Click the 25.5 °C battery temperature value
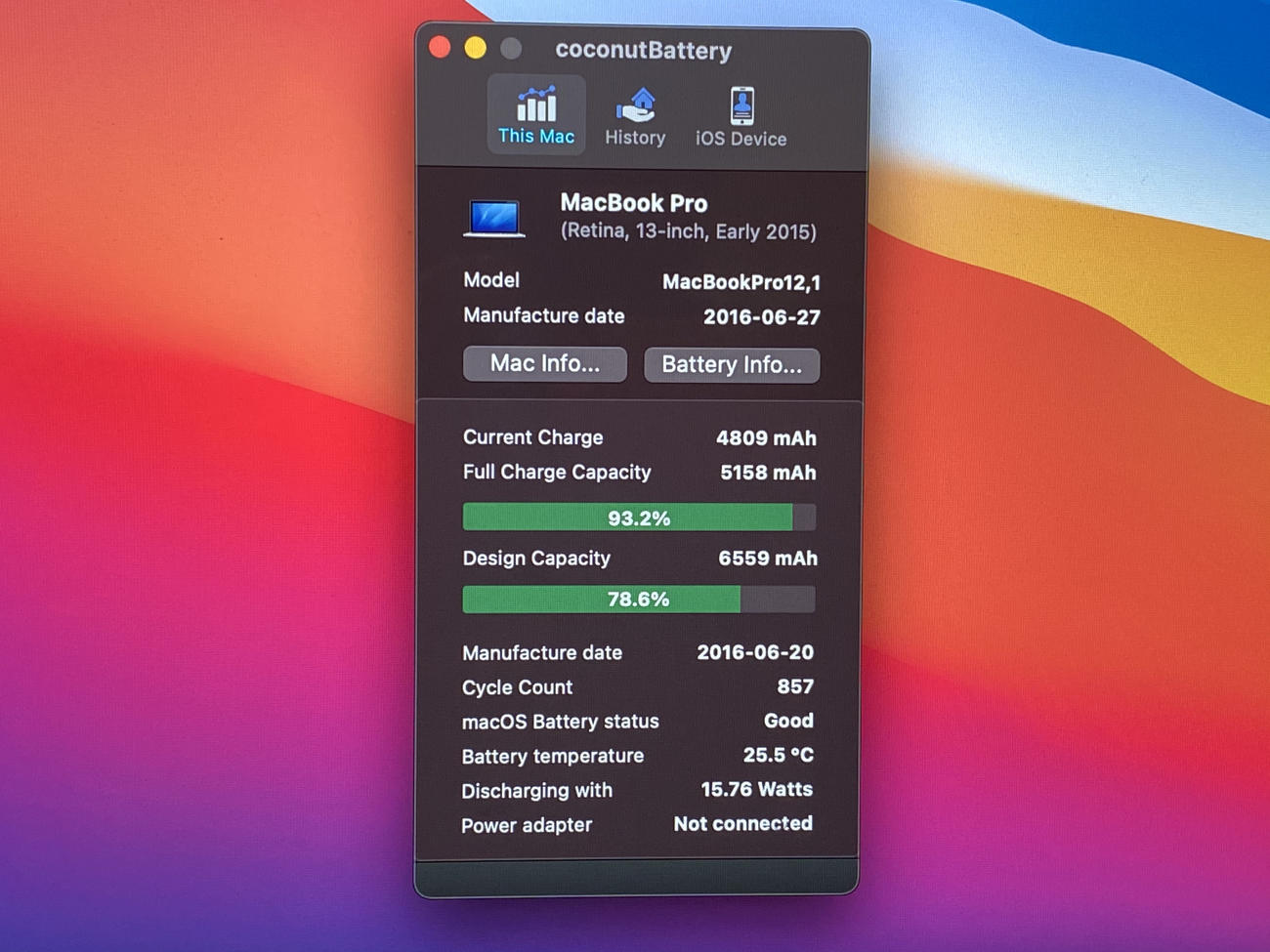The width and height of the screenshot is (1270, 952). [x=779, y=755]
